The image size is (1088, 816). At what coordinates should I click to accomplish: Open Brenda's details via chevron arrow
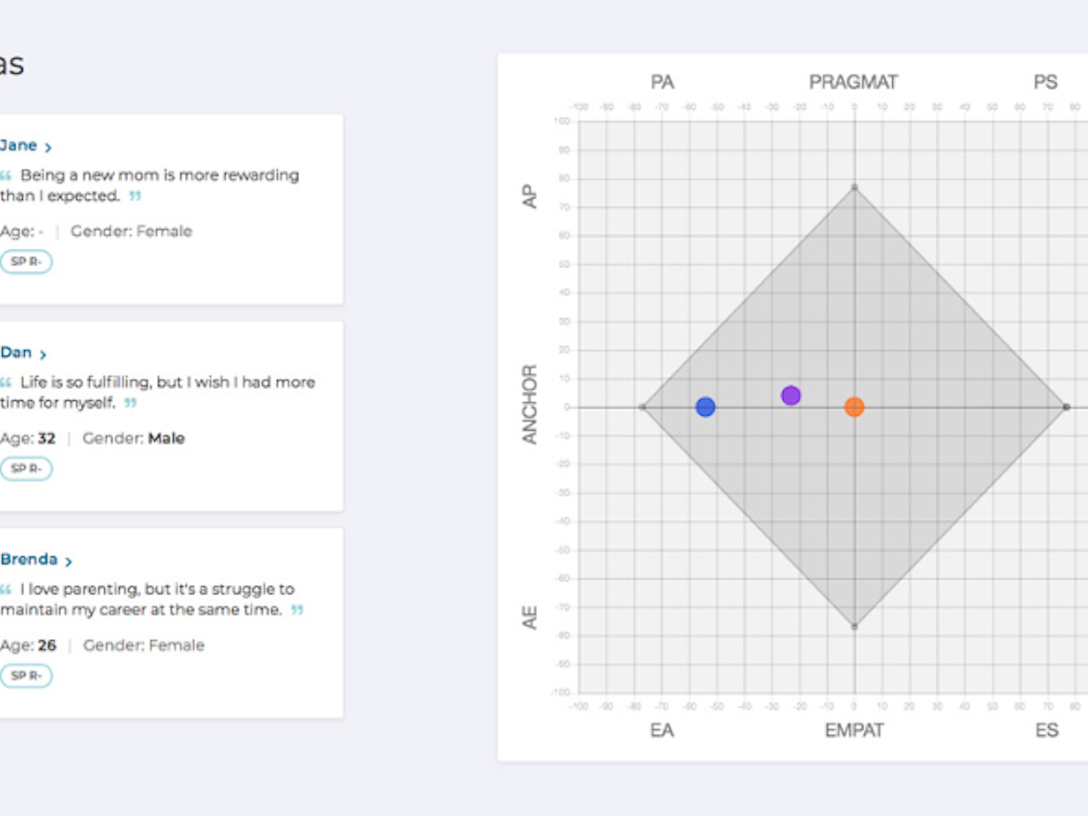click(68, 561)
